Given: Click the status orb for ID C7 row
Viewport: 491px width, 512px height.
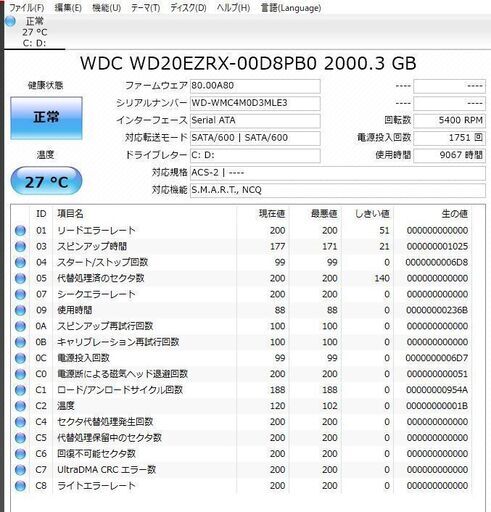Looking at the screenshot, I should [20, 470].
